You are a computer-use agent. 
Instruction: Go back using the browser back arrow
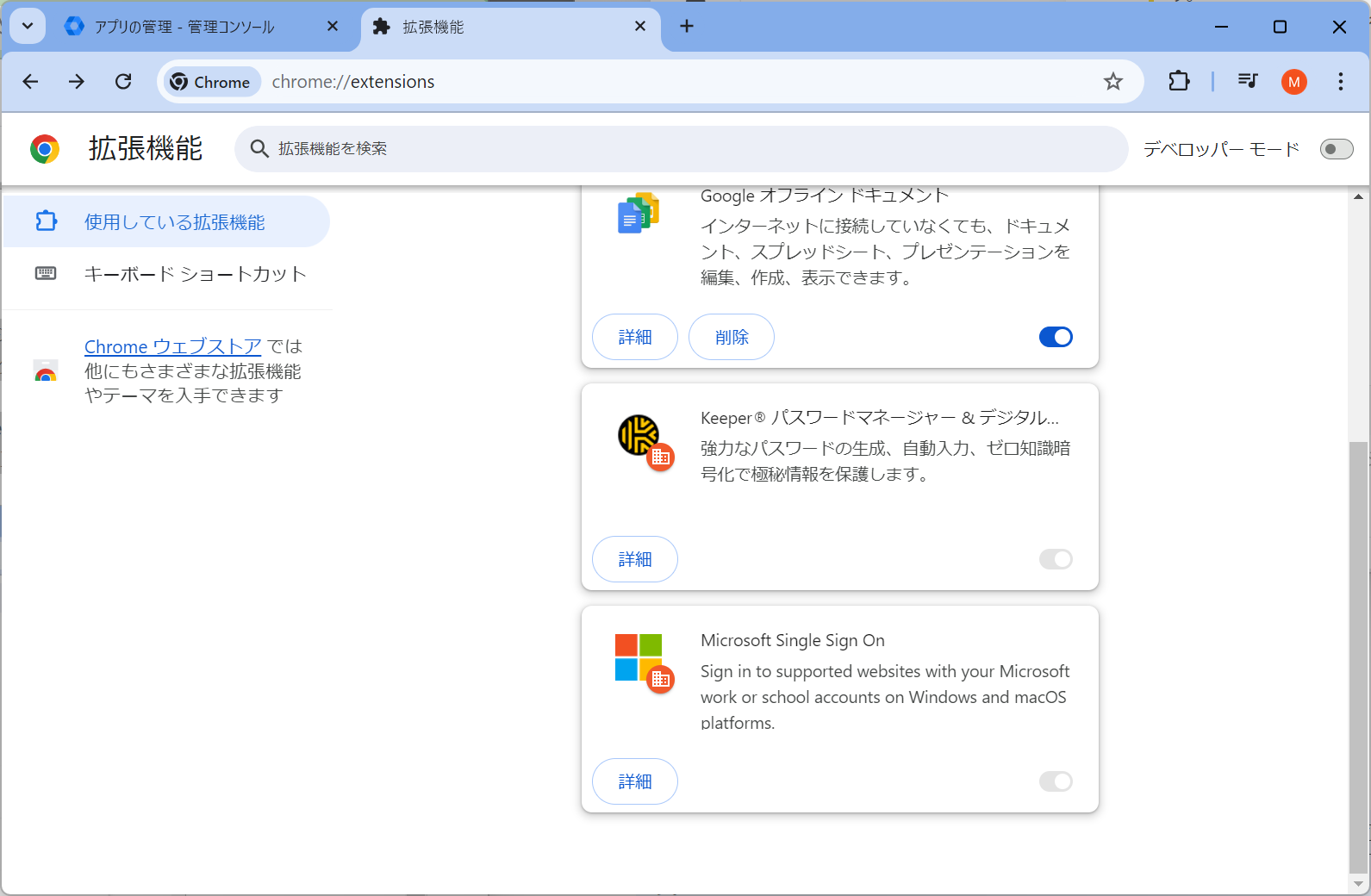click(31, 82)
